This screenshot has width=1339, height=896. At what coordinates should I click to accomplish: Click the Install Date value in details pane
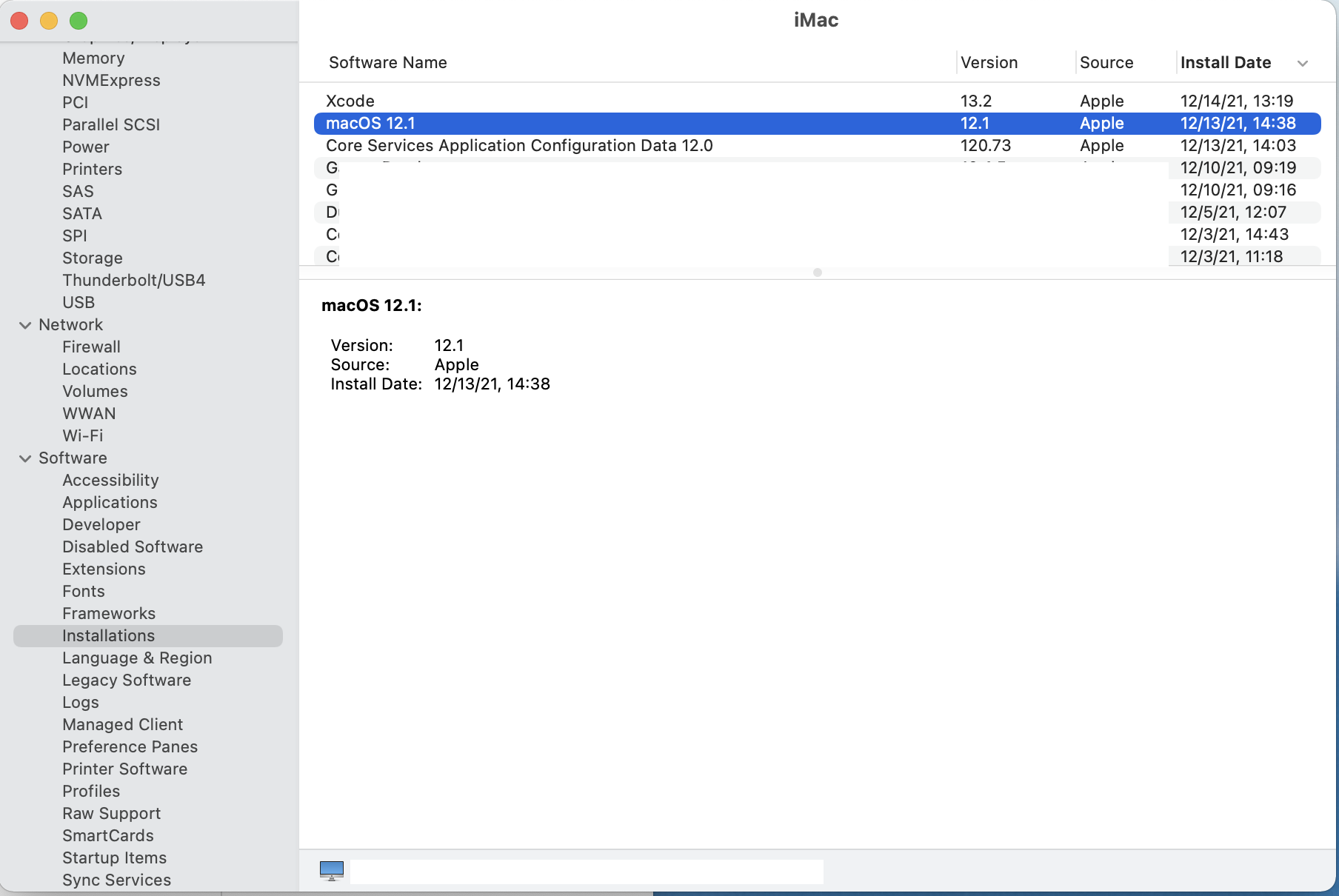tap(492, 384)
